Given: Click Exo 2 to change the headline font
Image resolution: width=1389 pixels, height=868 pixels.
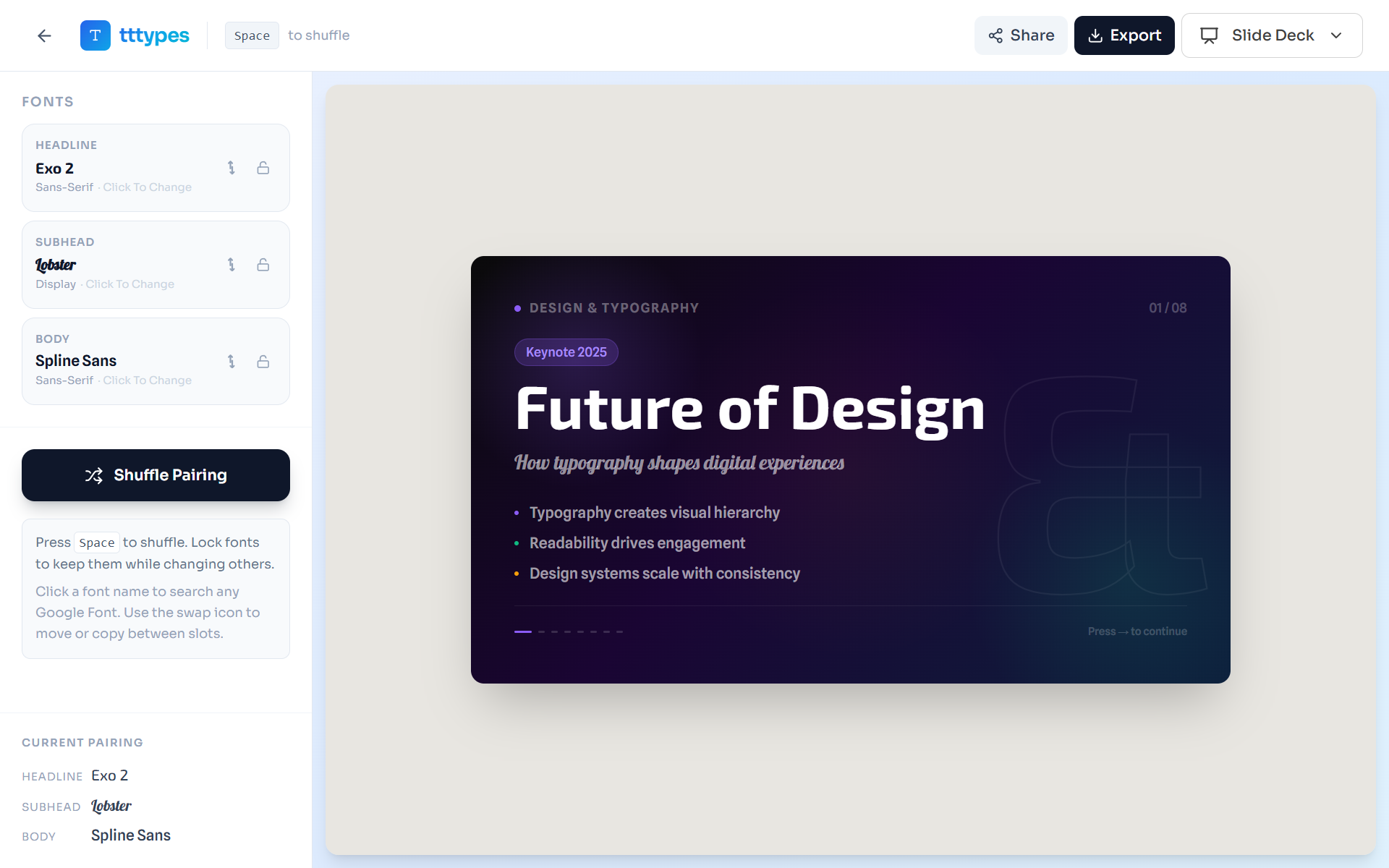Looking at the screenshot, I should pos(54,168).
